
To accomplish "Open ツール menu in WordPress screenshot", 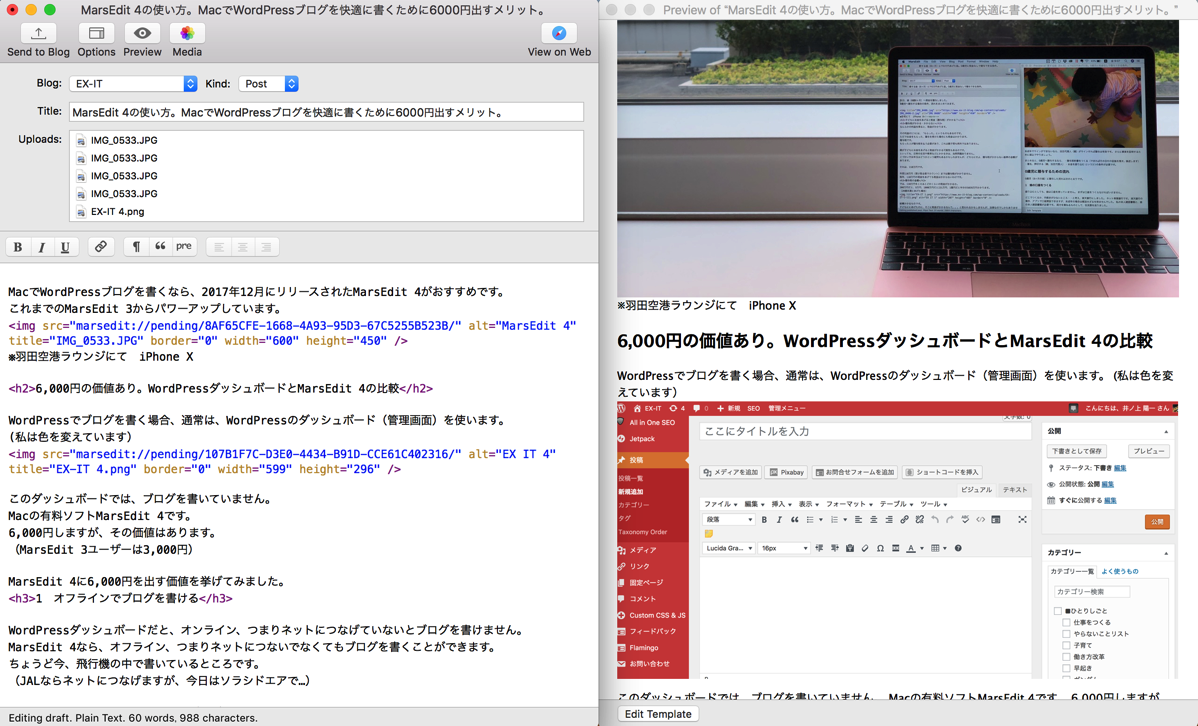I will [x=933, y=504].
